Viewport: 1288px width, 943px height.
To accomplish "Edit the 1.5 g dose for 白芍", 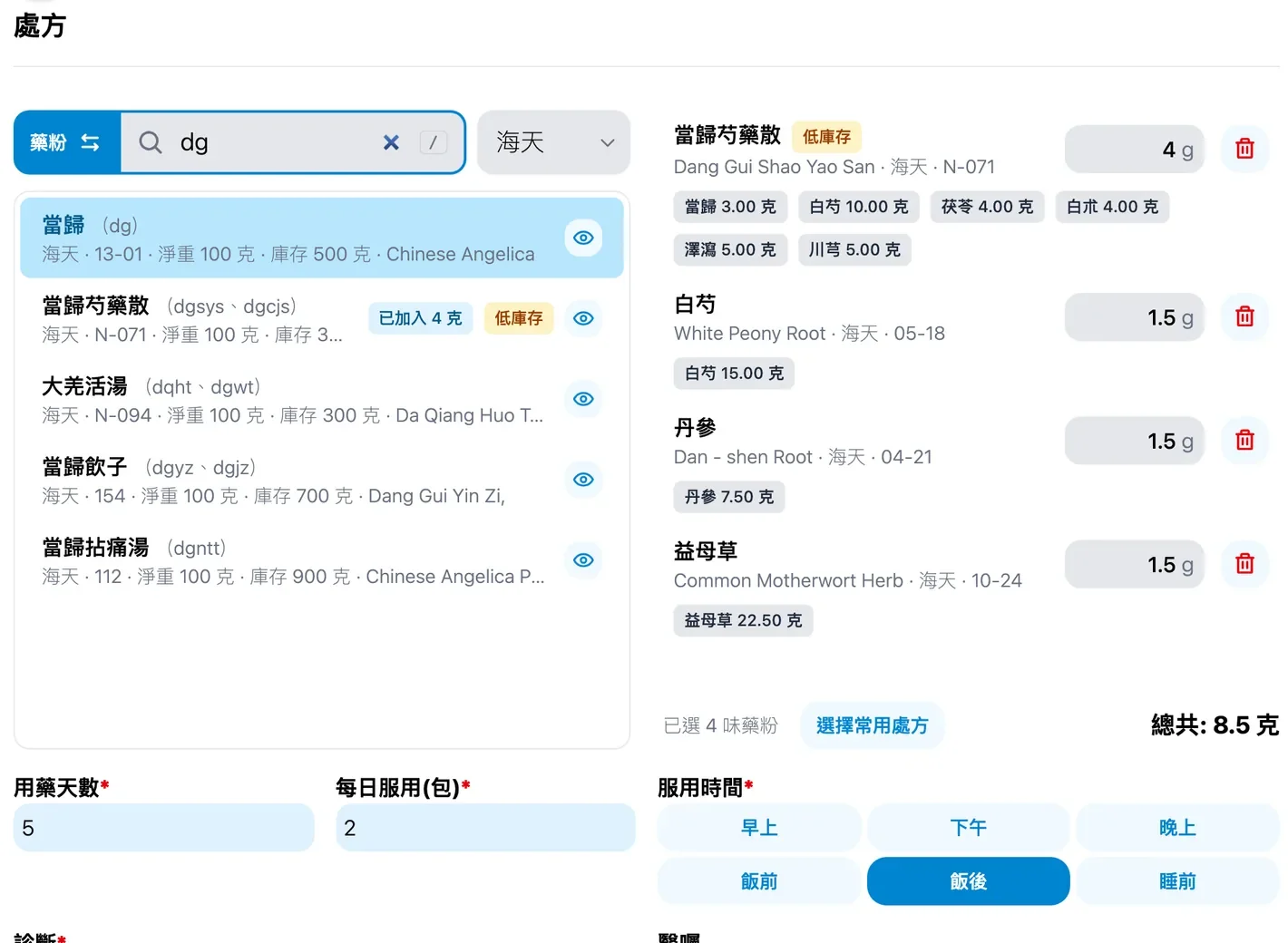I will coord(1135,316).
